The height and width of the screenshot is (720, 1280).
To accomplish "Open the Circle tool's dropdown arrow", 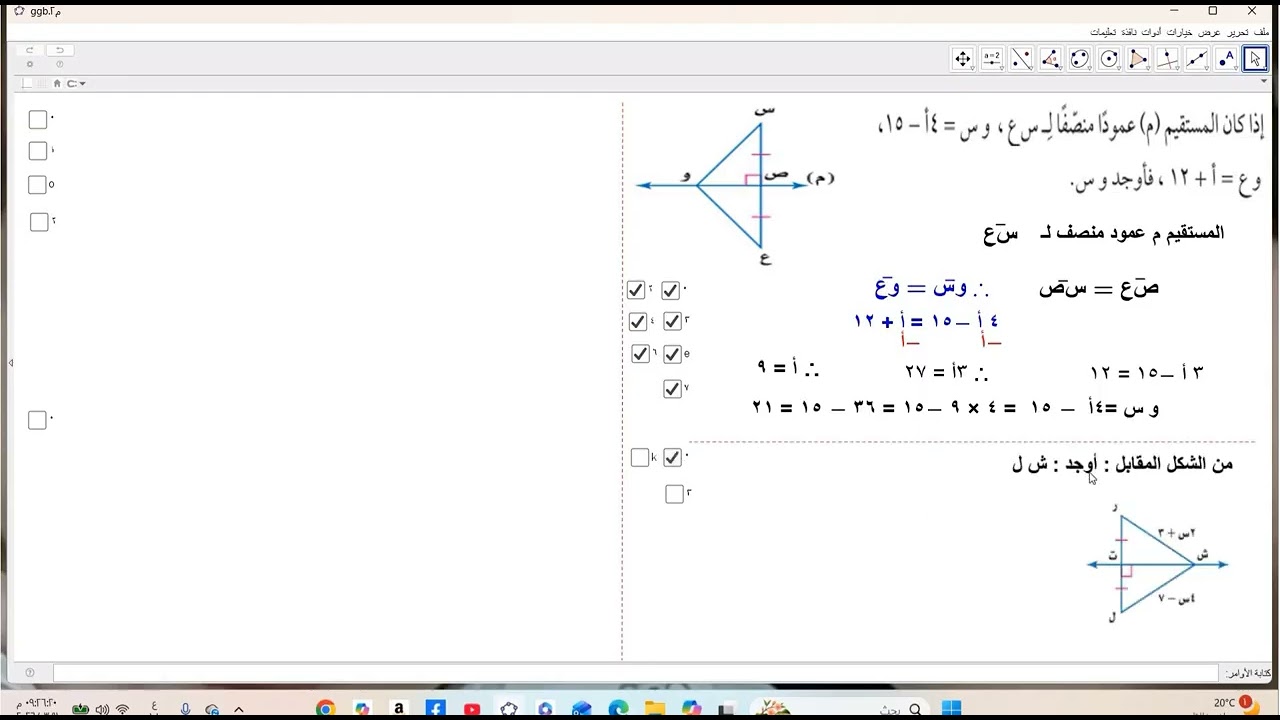I will point(1118,69).
